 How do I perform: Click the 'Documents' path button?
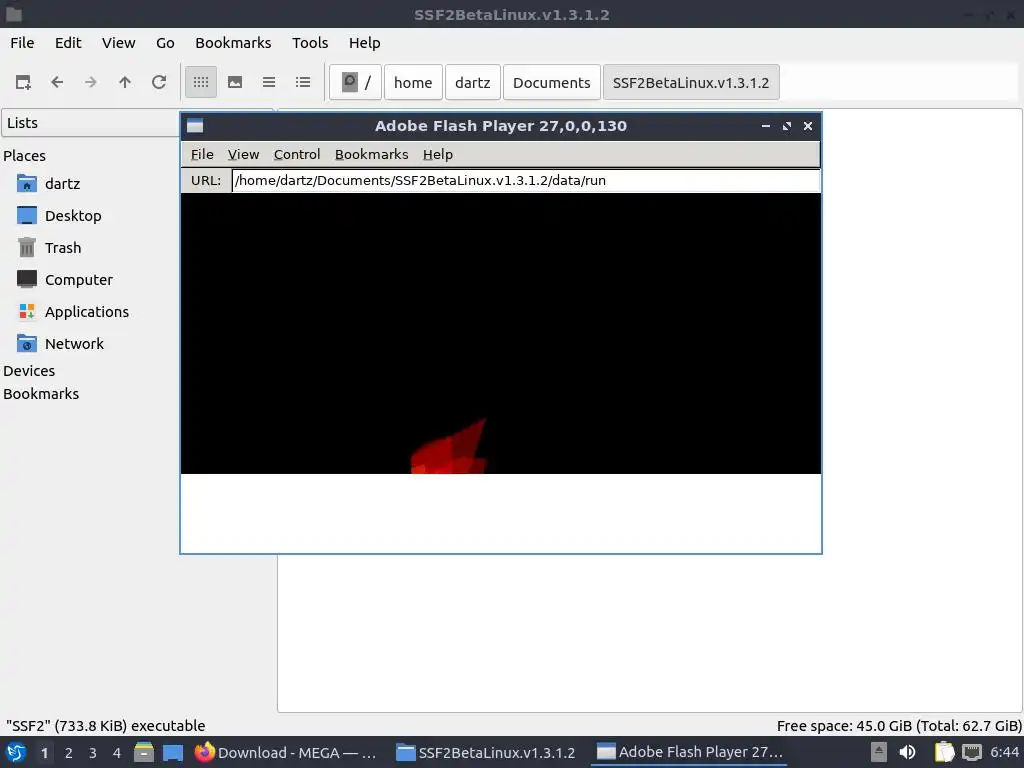552,82
